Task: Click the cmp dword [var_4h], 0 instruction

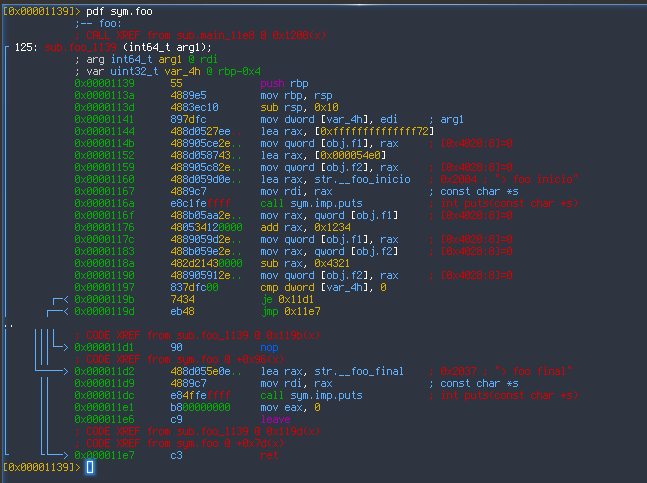Action: (x=323, y=287)
